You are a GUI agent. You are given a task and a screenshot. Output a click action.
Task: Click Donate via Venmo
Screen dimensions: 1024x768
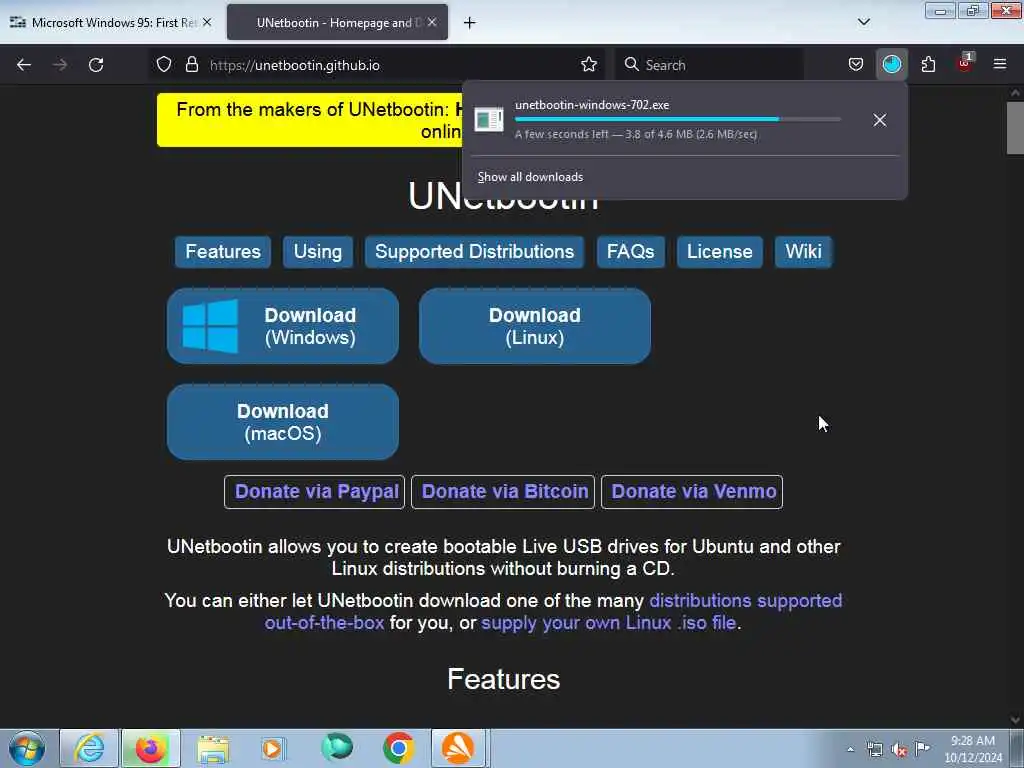[x=692, y=492]
